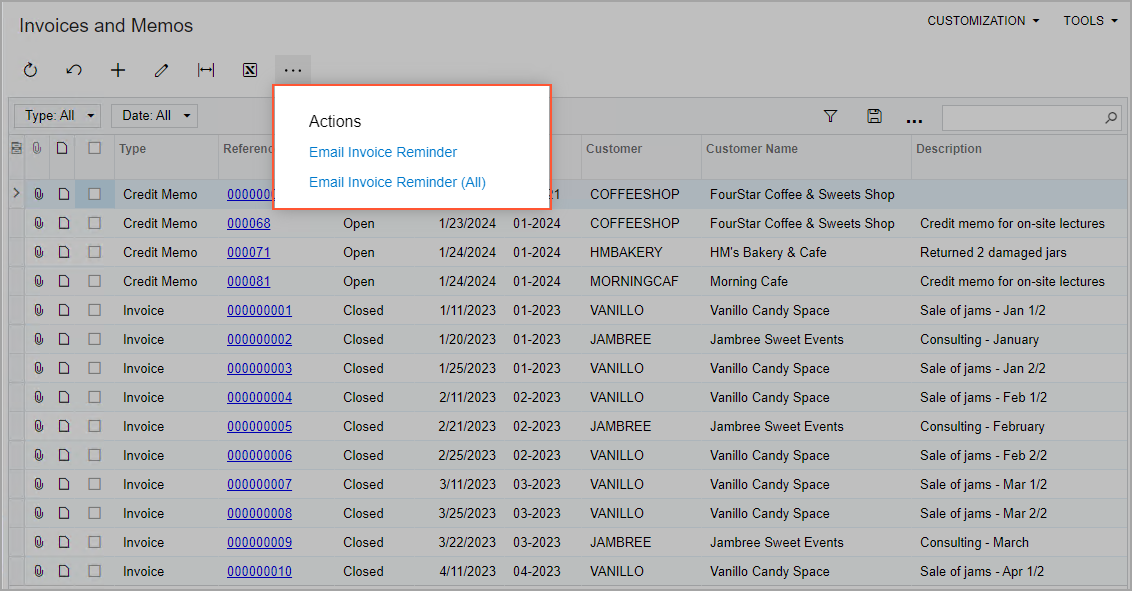
Task: Add a new record with the plus icon
Action: [x=118, y=70]
